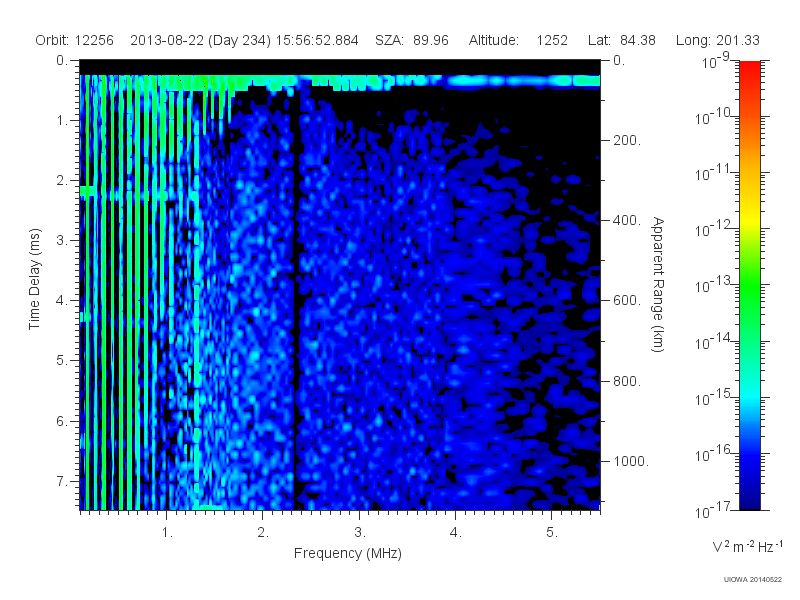Click the "Apparent Range (km)" axis label

(x=659, y=284)
